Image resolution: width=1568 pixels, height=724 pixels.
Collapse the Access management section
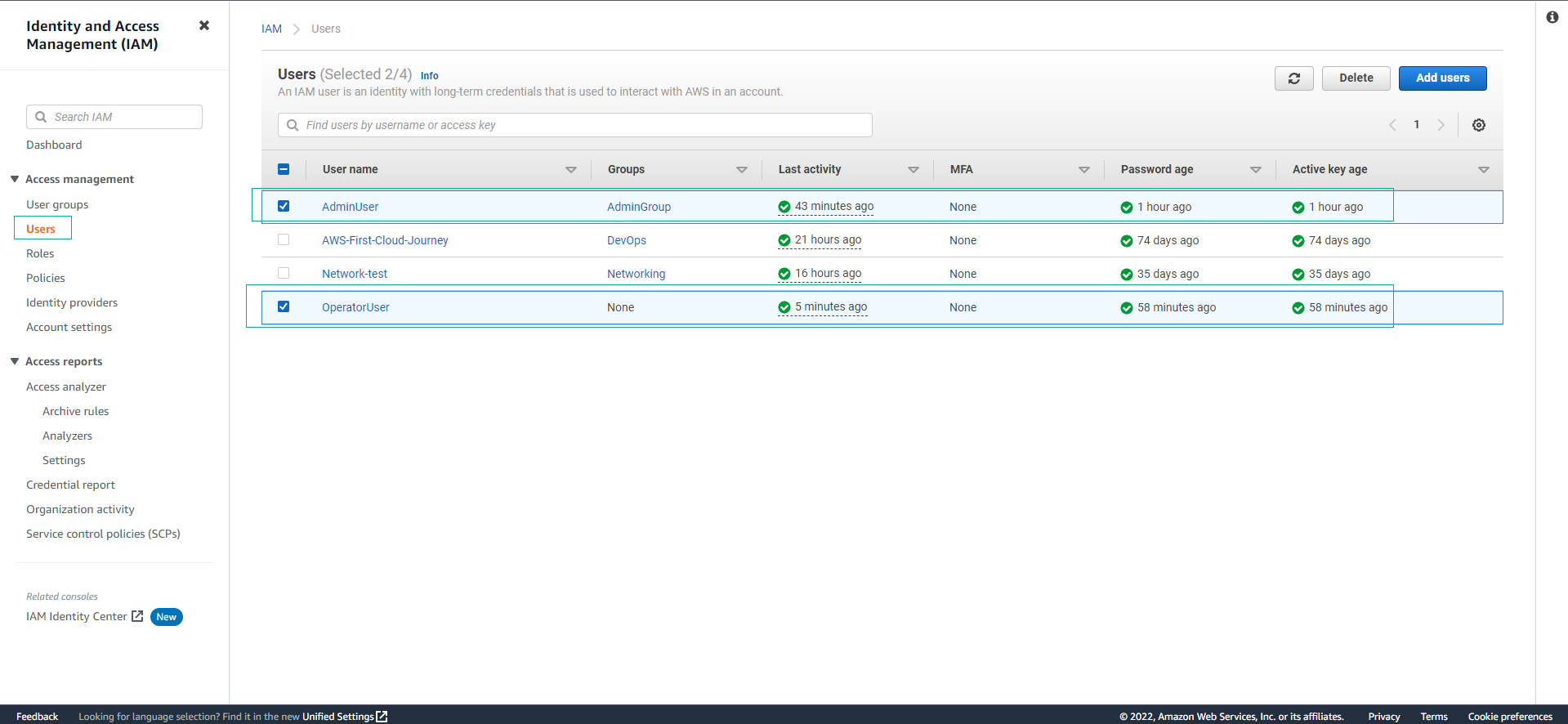[15, 179]
